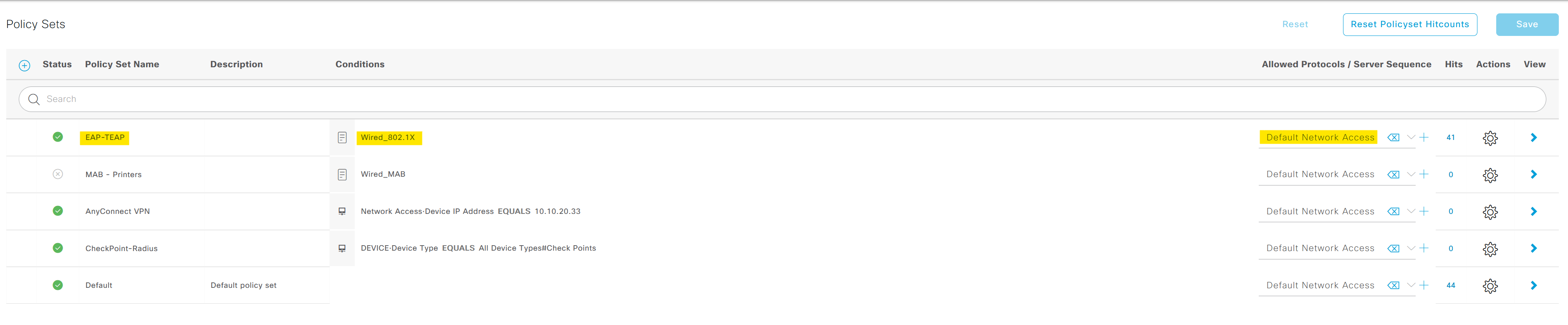The height and width of the screenshot is (325, 1568).
Task: Open actions gear for AnyConnect VPN row
Action: point(1490,212)
